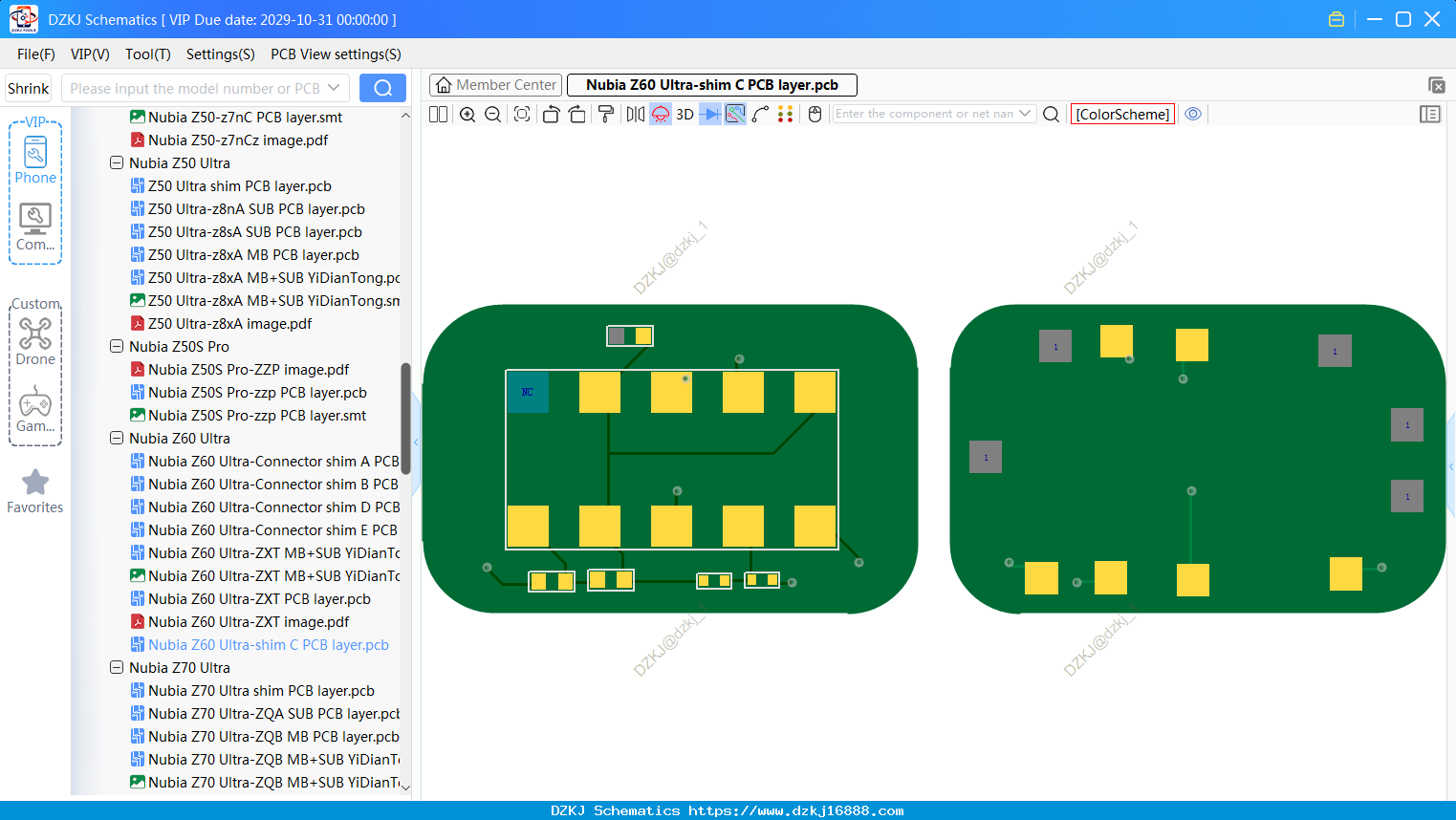Open the VIP(V) menu

pyautogui.click(x=90, y=54)
